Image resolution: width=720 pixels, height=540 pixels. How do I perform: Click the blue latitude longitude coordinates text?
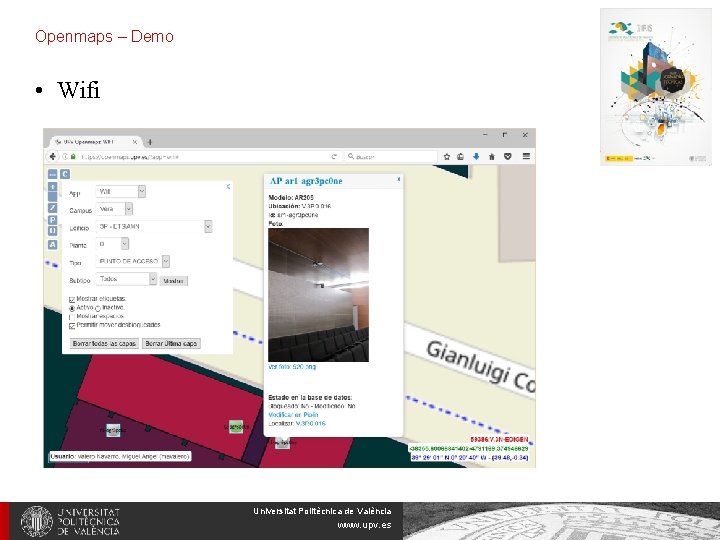tap(469, 458)
